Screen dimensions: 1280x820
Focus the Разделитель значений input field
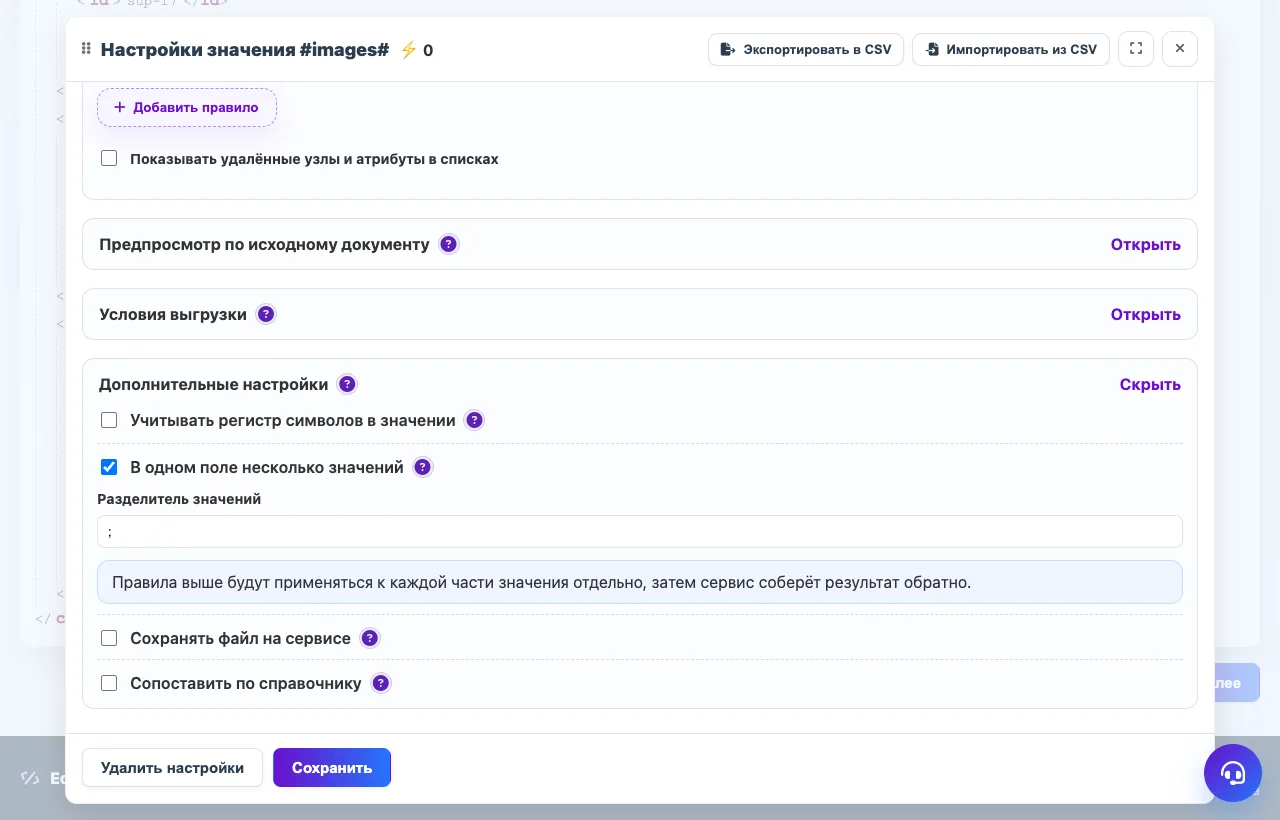(x=640, y=532)
